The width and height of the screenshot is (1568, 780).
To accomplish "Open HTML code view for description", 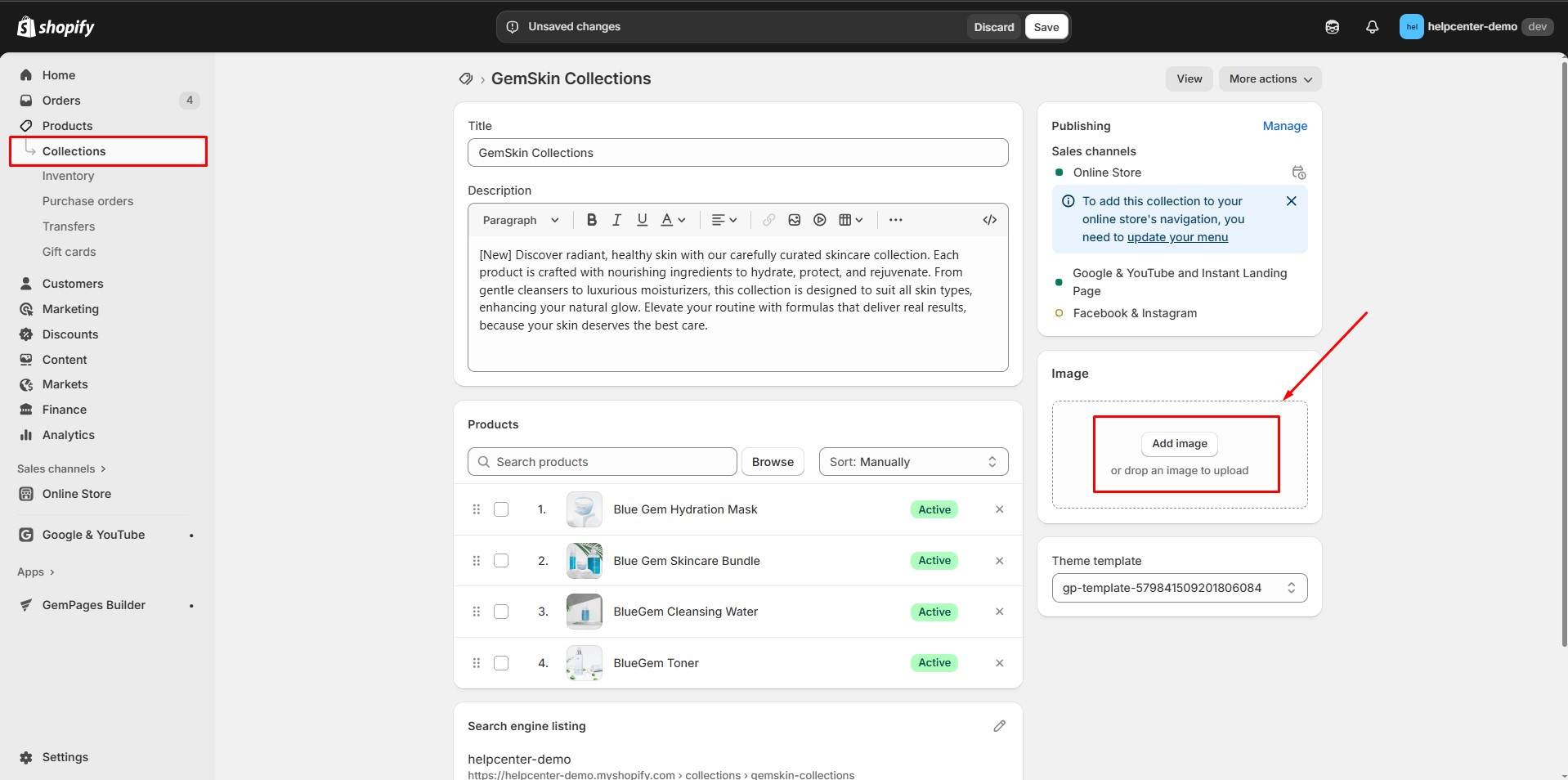I will 989,220.
